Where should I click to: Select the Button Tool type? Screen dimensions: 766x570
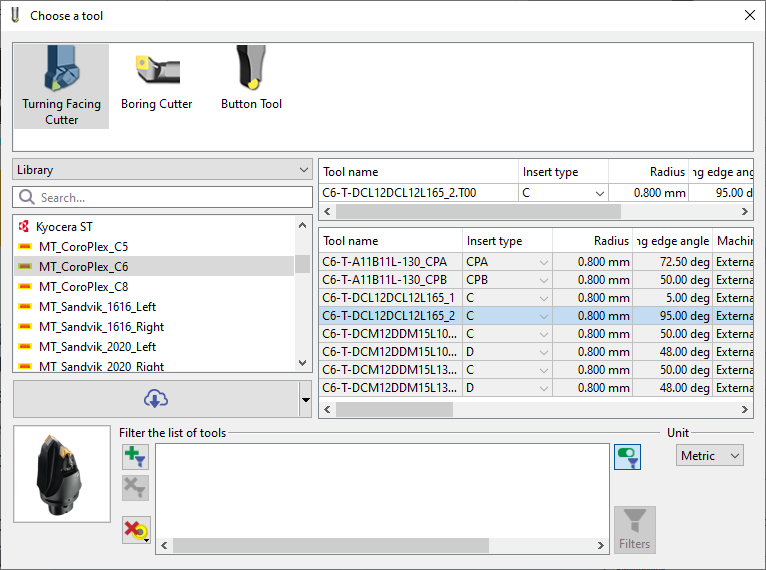[251, 80]
